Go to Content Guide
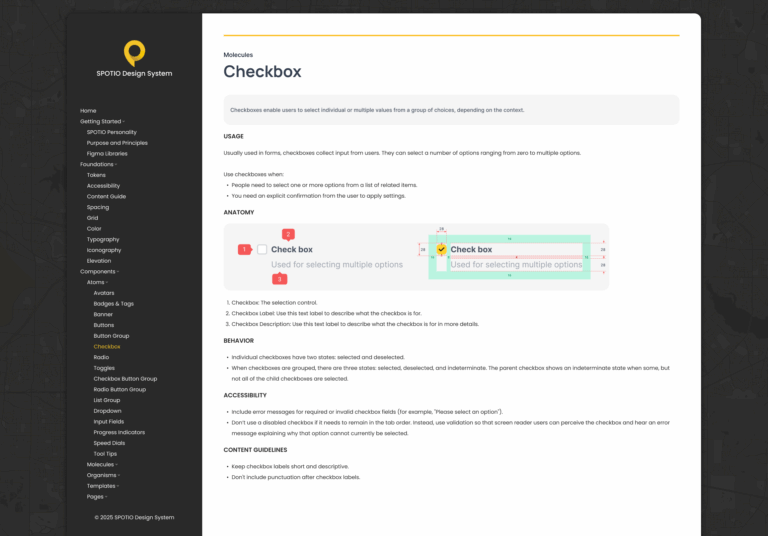Screen dimensions: 768x536 pyautogui.click(x=106, y=196)
